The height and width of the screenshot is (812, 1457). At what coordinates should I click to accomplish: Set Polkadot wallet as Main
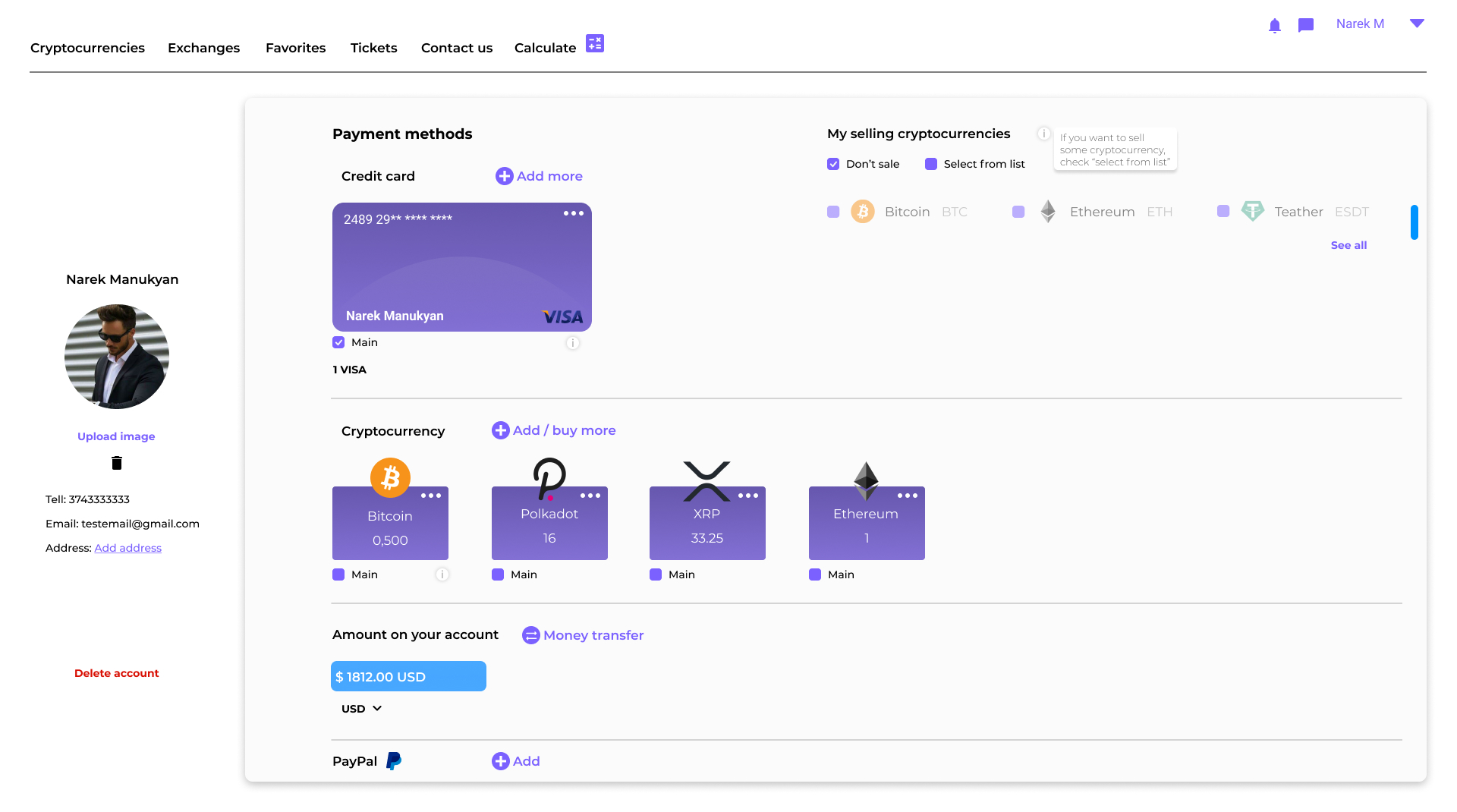(498, 574)
